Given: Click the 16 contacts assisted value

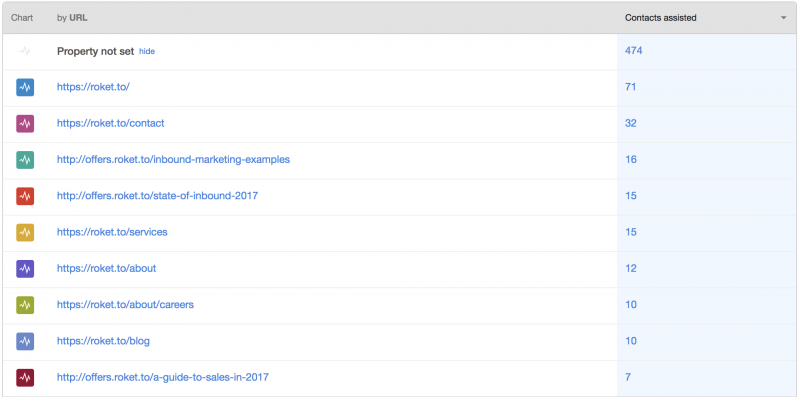Looking at the screenshot, I should [x=631, y=159].
